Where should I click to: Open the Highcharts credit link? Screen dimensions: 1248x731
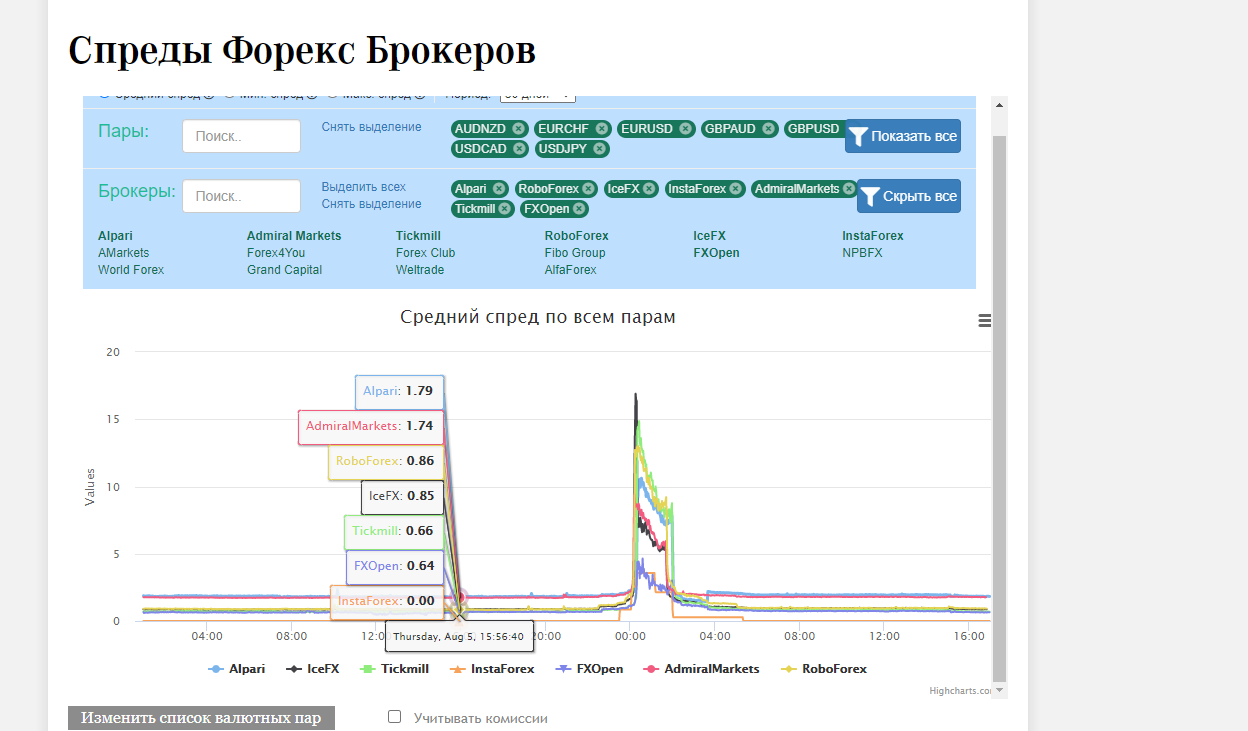[x=960, y=690]
